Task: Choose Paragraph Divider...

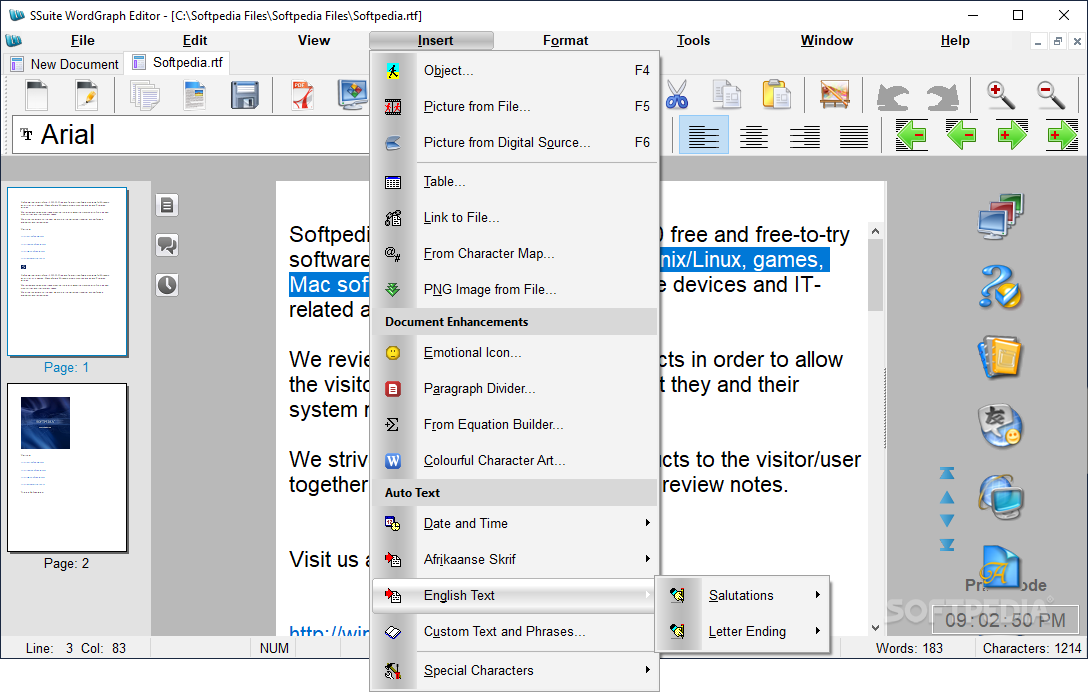Action: (515, 389)
